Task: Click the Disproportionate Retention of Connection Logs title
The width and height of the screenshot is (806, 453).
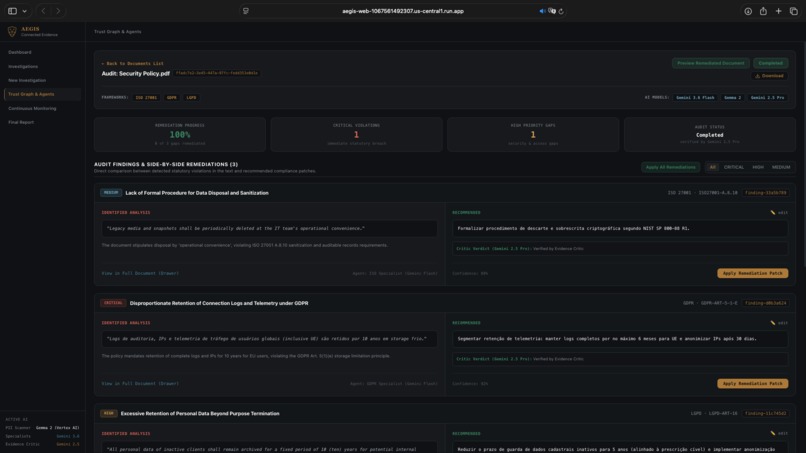Action: coord(219,303)
